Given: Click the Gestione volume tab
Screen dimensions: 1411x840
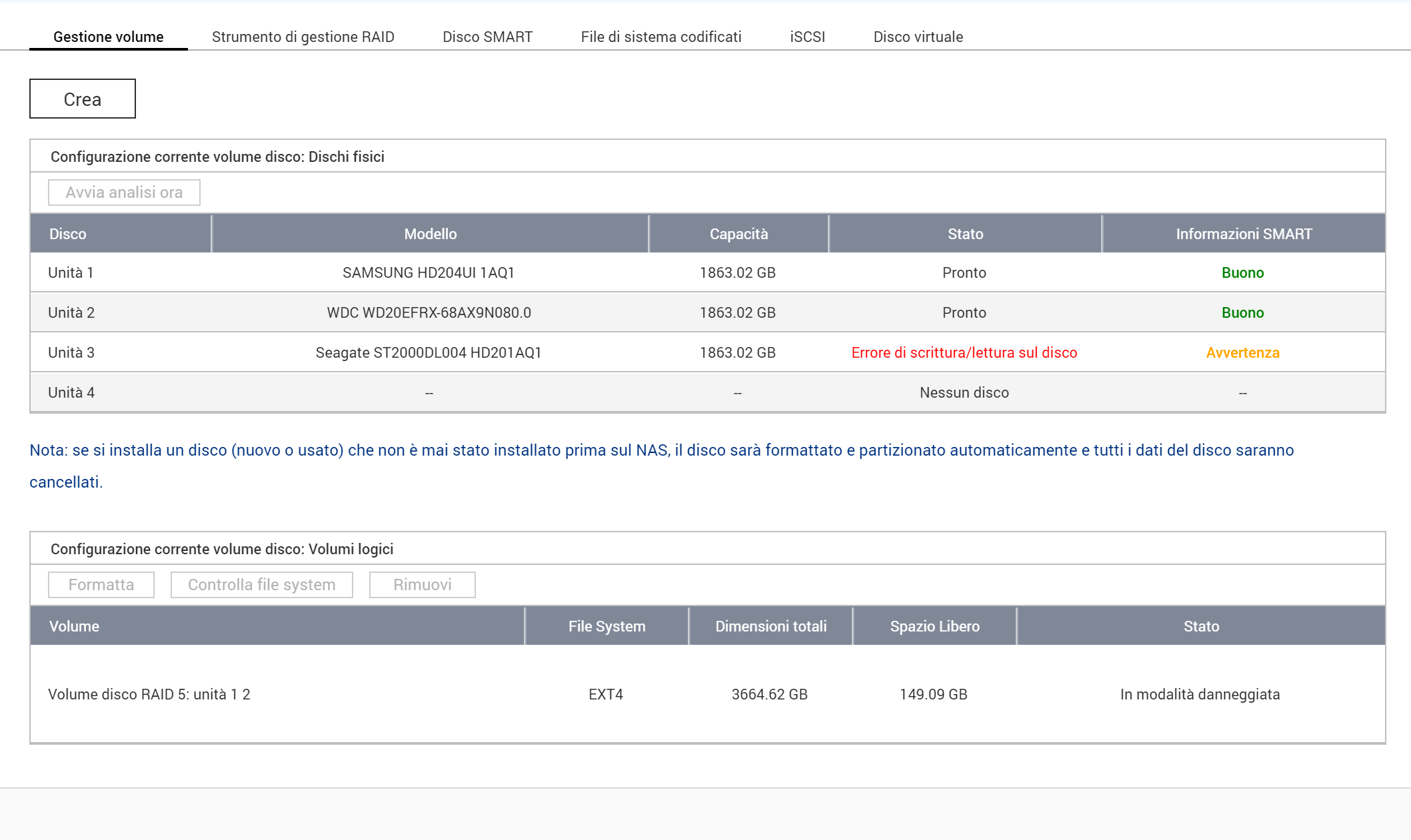Looking at the screenshot, I should (x=108, y=37).
